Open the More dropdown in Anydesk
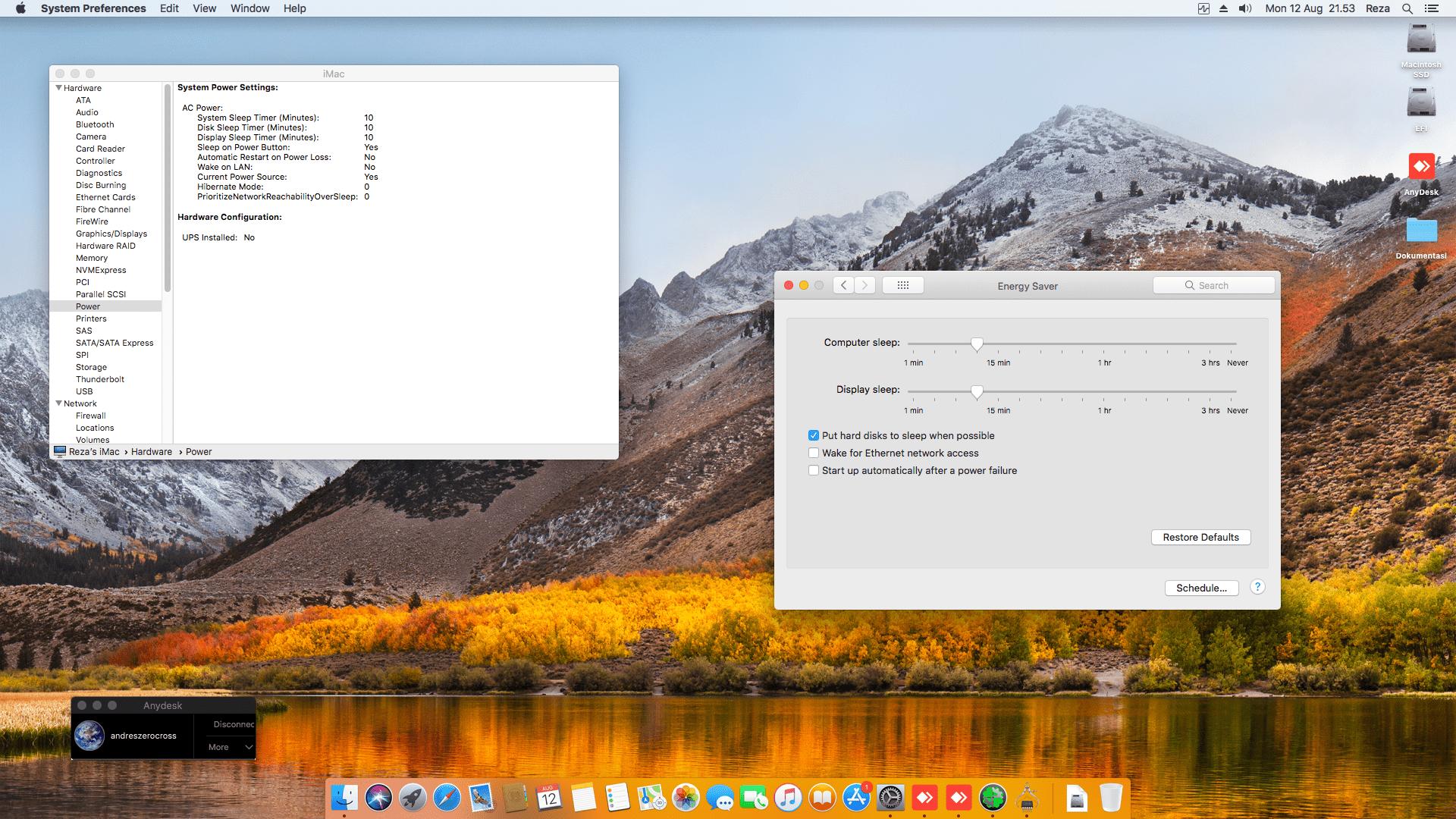This screenshot has height=819, width=1456. click(x=230, y=747)
